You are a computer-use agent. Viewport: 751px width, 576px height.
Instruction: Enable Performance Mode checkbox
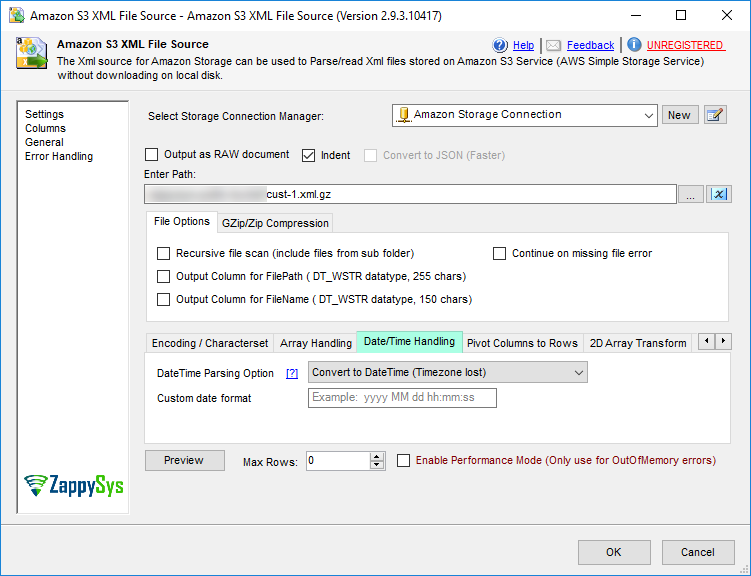tap(403, 461)
